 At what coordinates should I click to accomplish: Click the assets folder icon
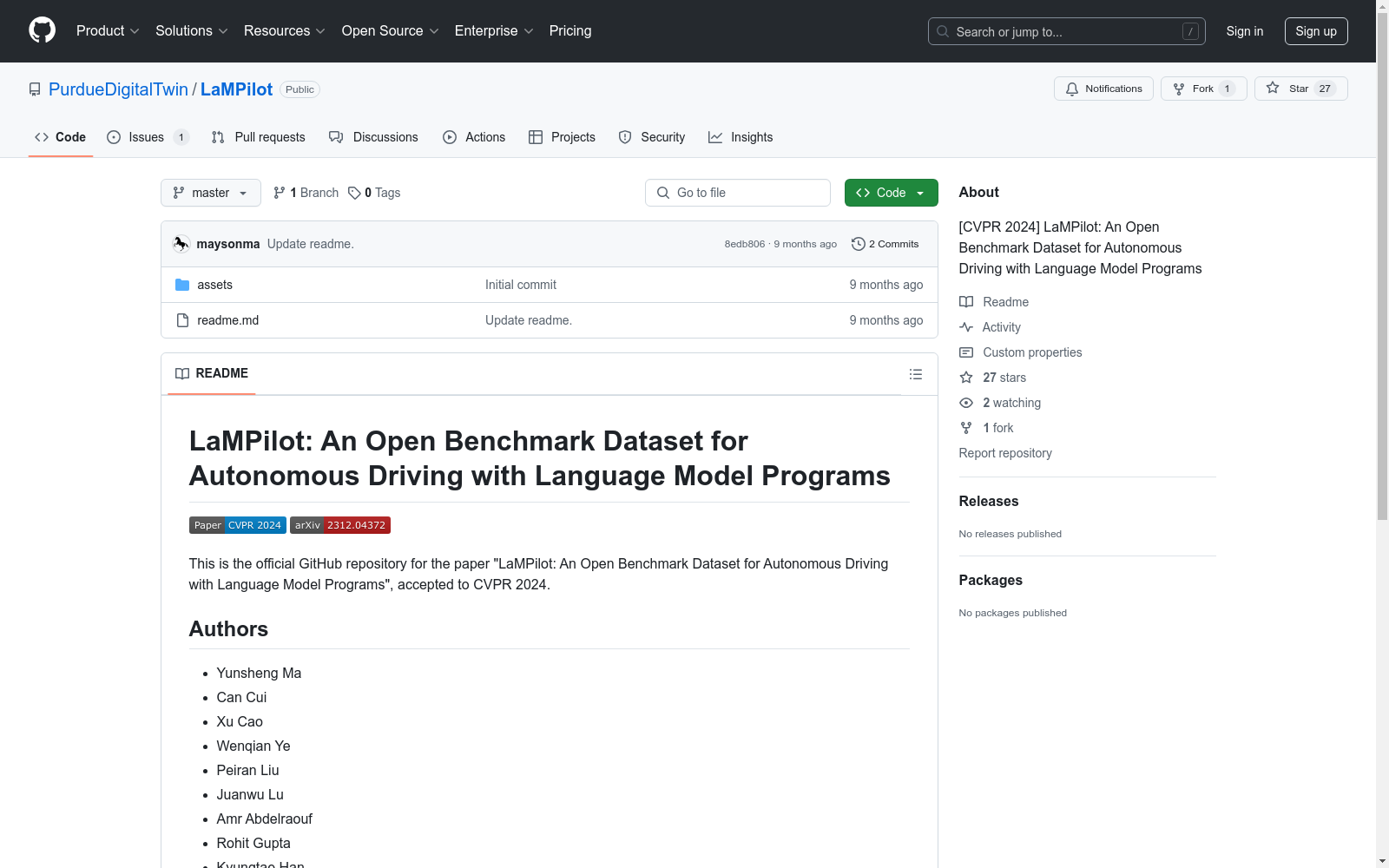point(182,285)
